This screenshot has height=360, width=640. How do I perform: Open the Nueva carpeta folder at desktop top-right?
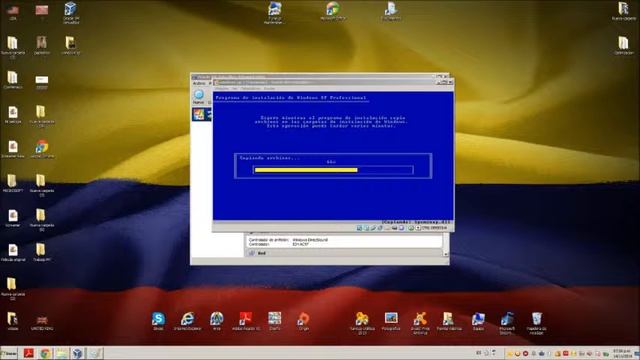click(623, 11)
